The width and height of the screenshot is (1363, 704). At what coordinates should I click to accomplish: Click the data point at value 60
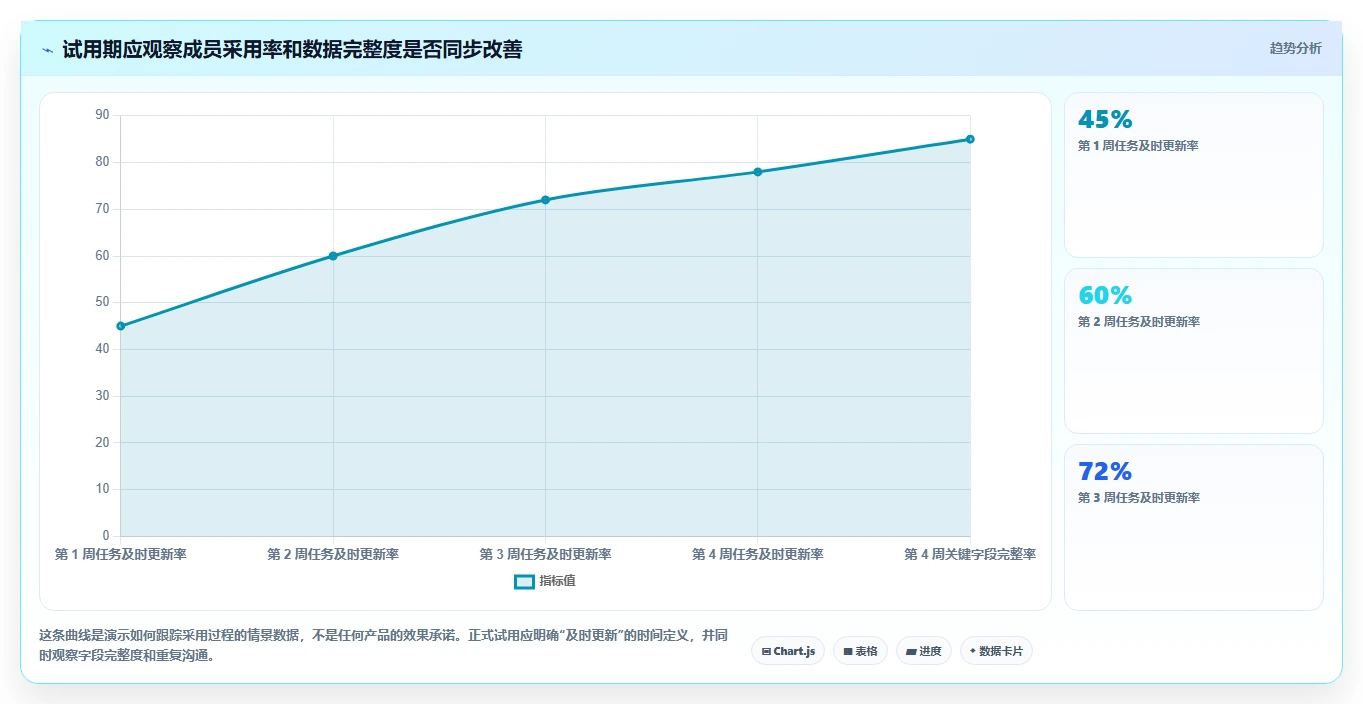click(x=333, y=256)
